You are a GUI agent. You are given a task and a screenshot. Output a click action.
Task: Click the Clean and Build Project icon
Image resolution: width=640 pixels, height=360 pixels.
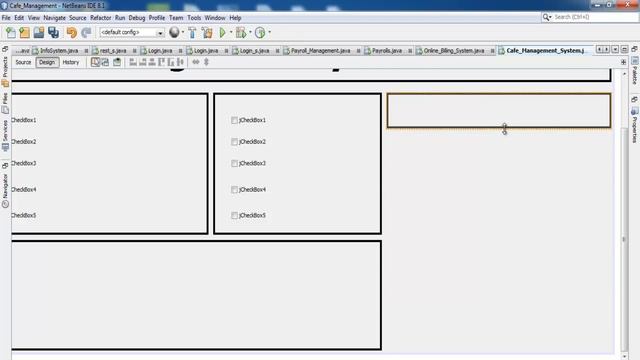point(207,33)
